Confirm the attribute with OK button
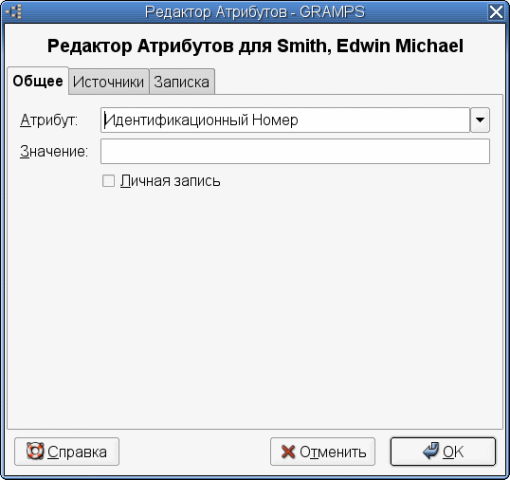Image resolution: width=510 pixels, height=480 pixels. 443,452
